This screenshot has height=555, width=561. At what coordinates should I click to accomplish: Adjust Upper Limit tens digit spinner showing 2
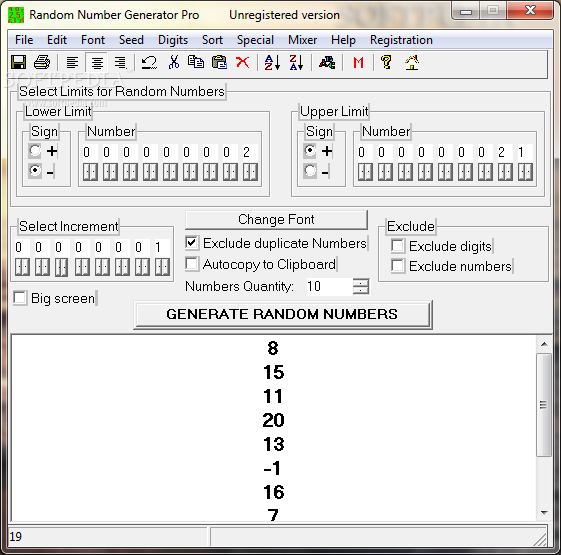[505, 172]
